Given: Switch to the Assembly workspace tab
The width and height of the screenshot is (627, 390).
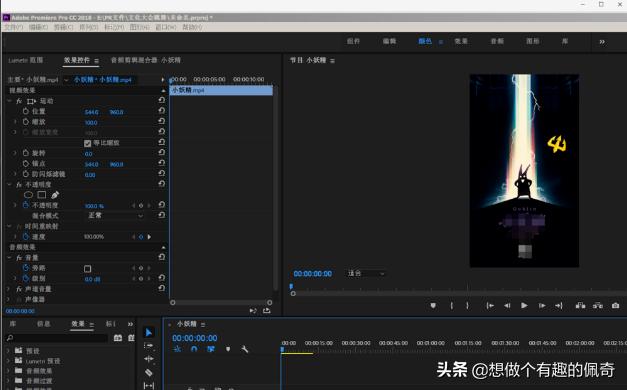Looking at the screenshot, I should pos(353,41).
